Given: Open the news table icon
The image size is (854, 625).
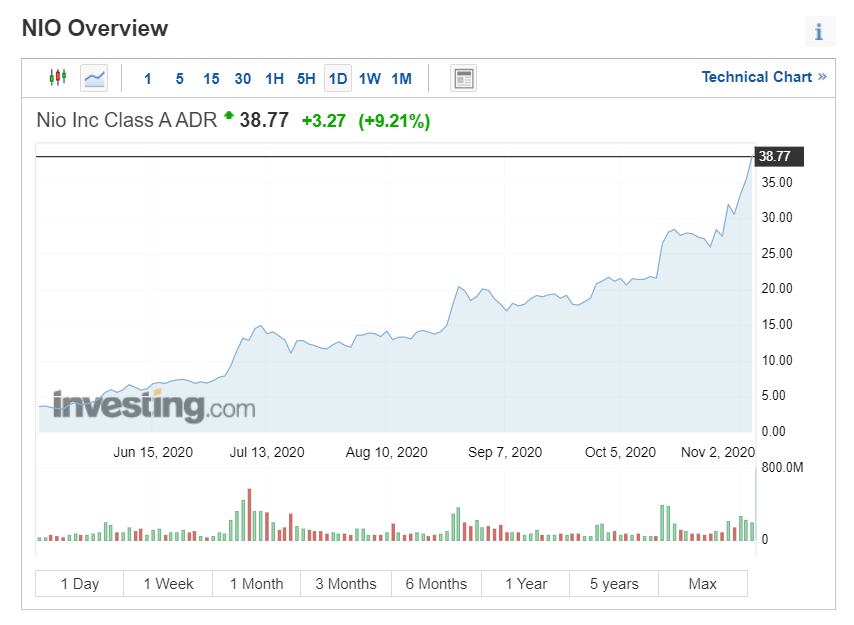Looking at the screenshot, I should [x=463, y=78].
